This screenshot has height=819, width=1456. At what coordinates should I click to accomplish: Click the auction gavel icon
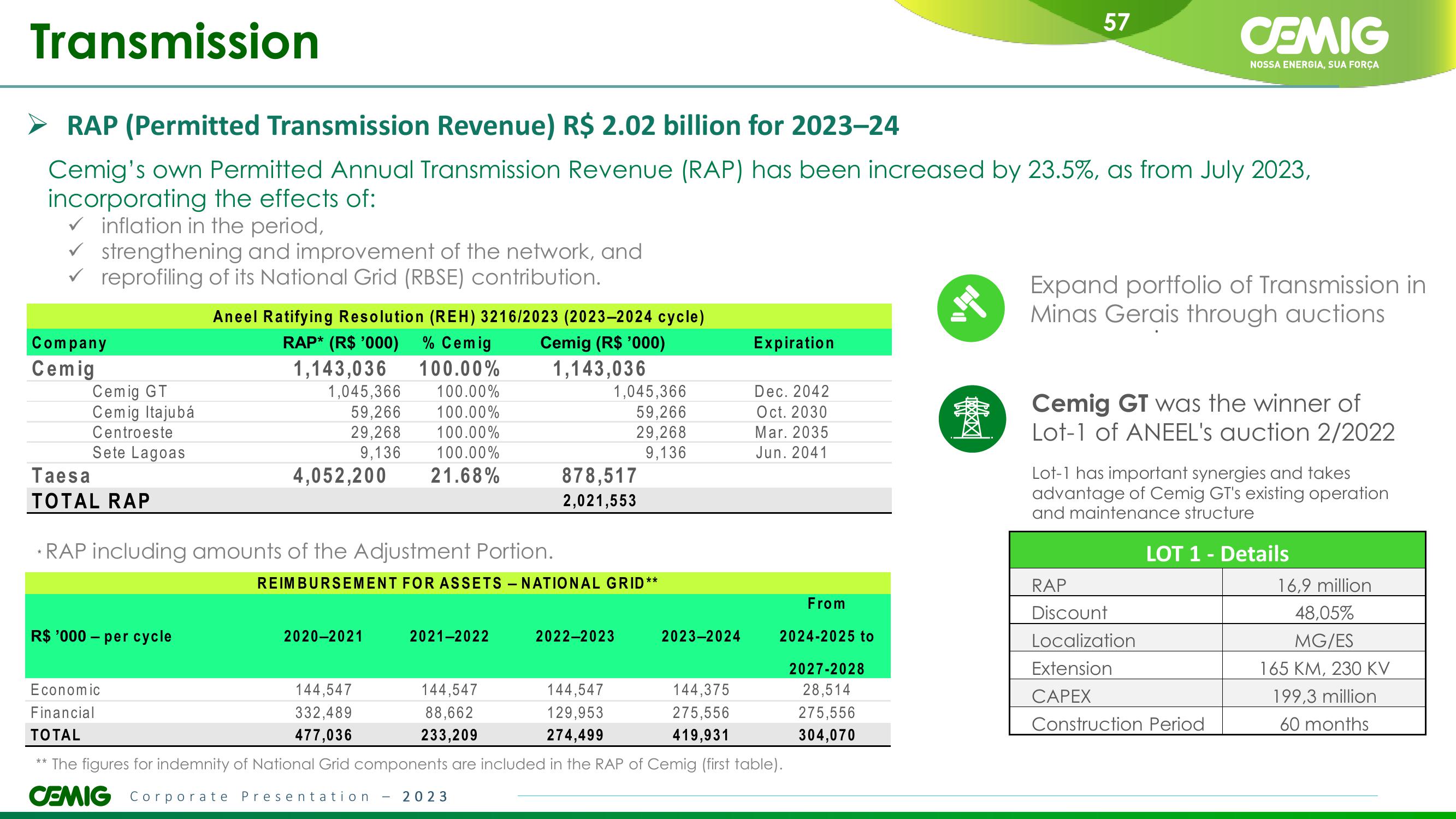coord(970,308)
